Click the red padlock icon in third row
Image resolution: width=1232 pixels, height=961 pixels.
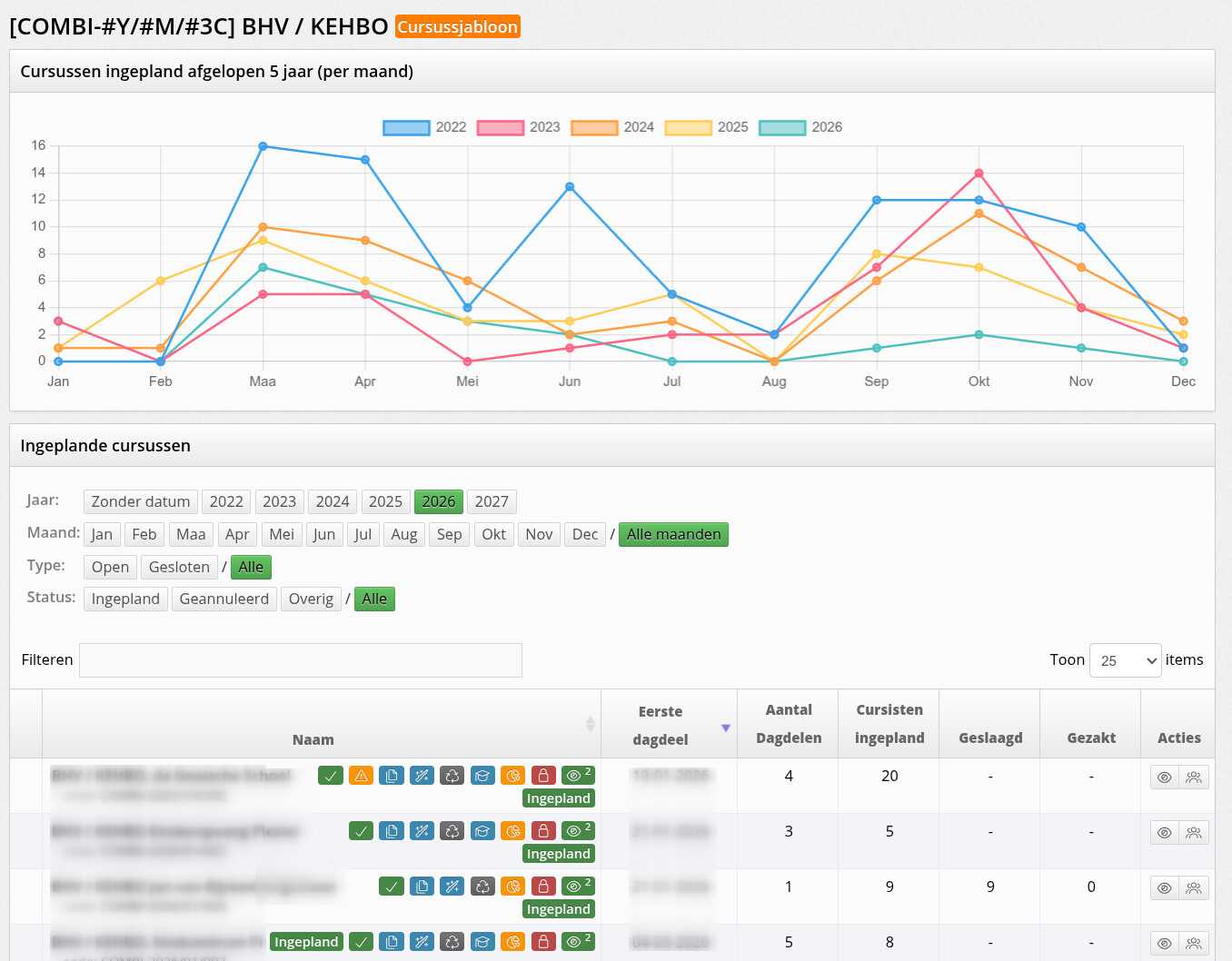click(x=543, y=887)
